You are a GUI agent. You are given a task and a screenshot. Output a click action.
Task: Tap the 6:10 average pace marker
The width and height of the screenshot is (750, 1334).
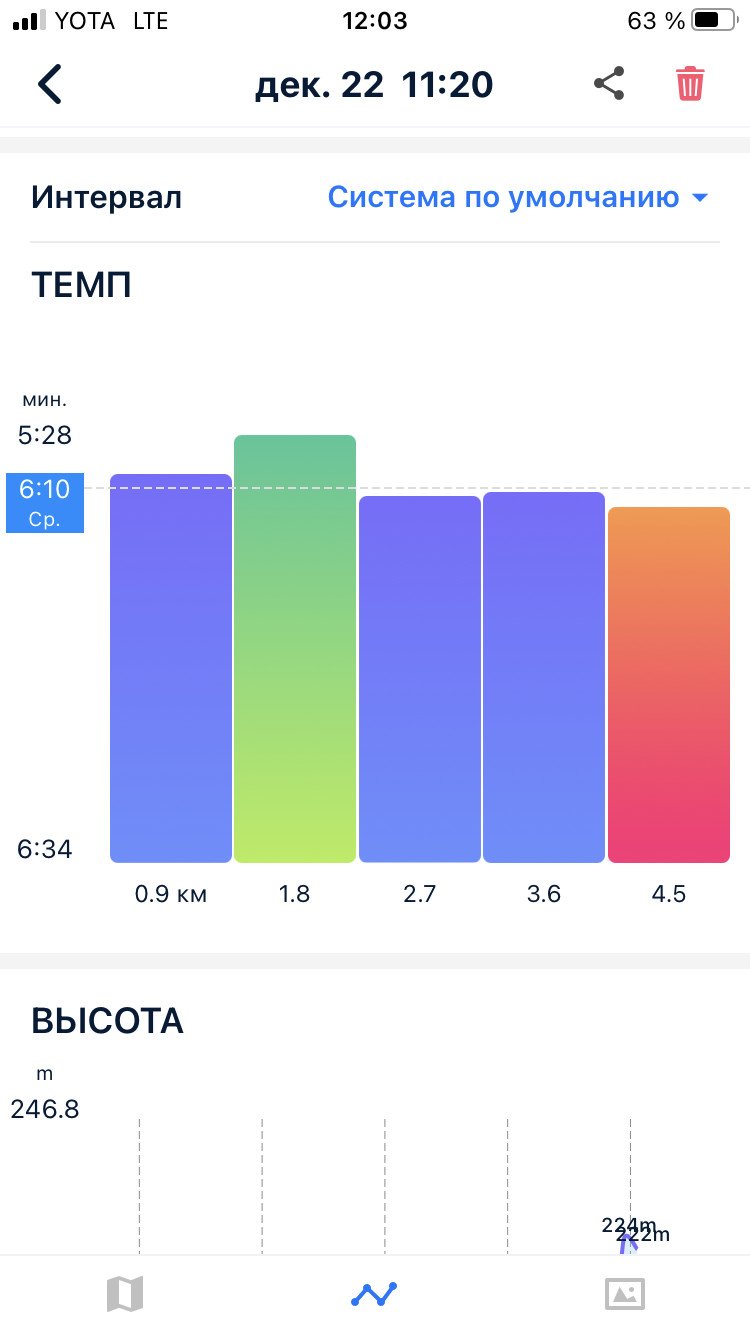pos(45,502)
